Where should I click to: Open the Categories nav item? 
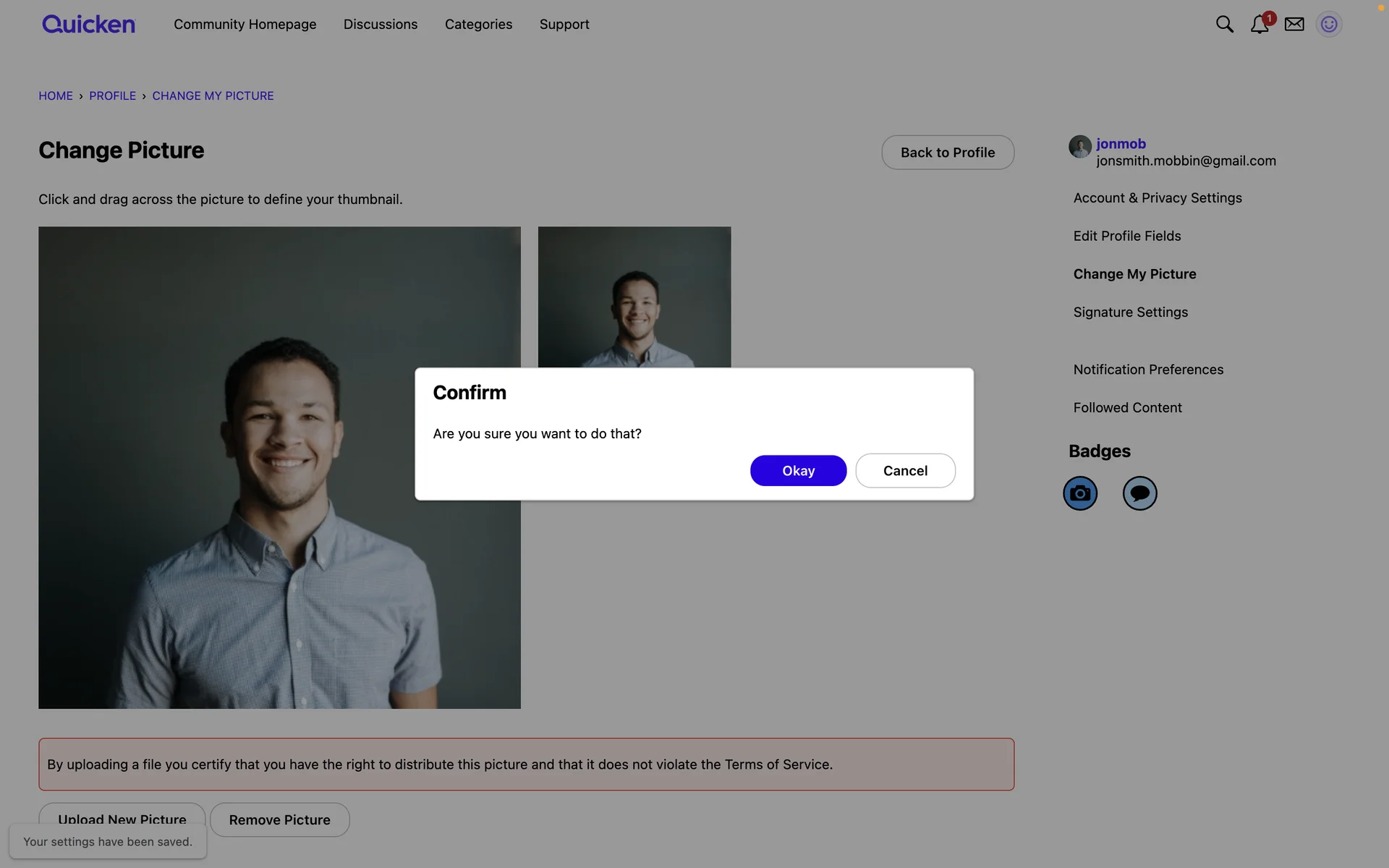click(478, 24)
